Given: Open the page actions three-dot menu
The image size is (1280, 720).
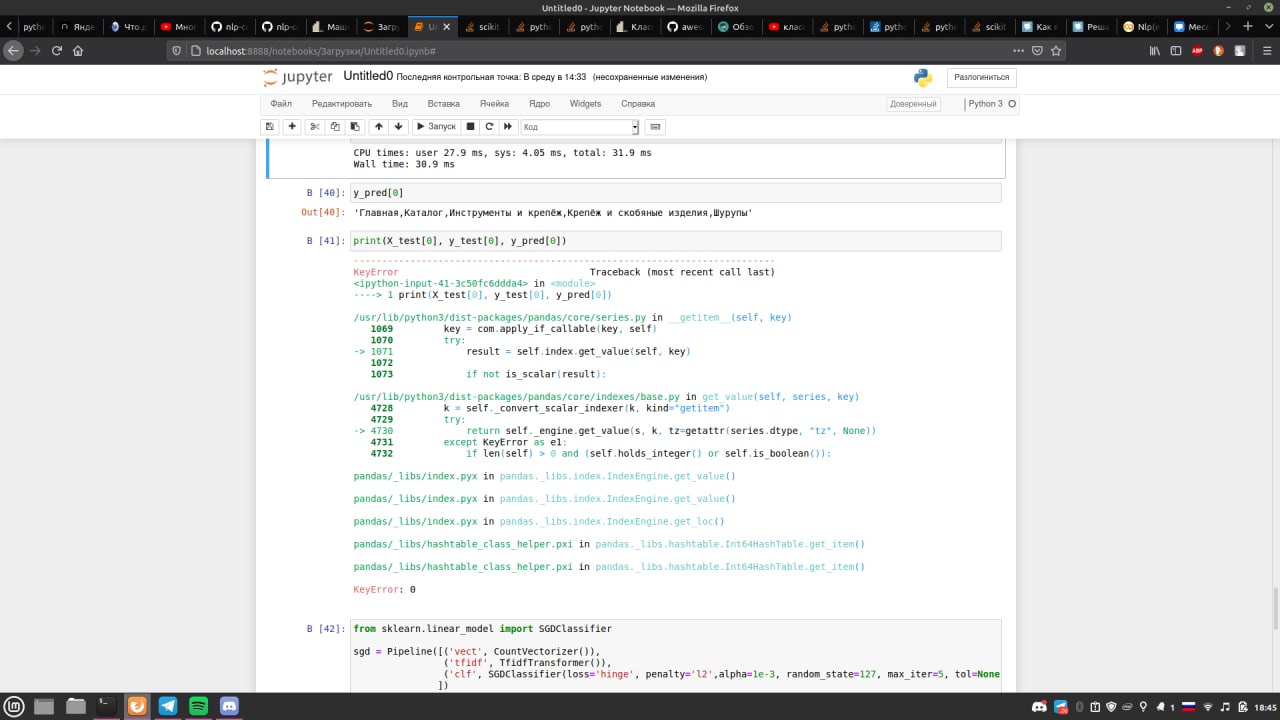Looking at the screenshot, I should [x=1018, y=50].
